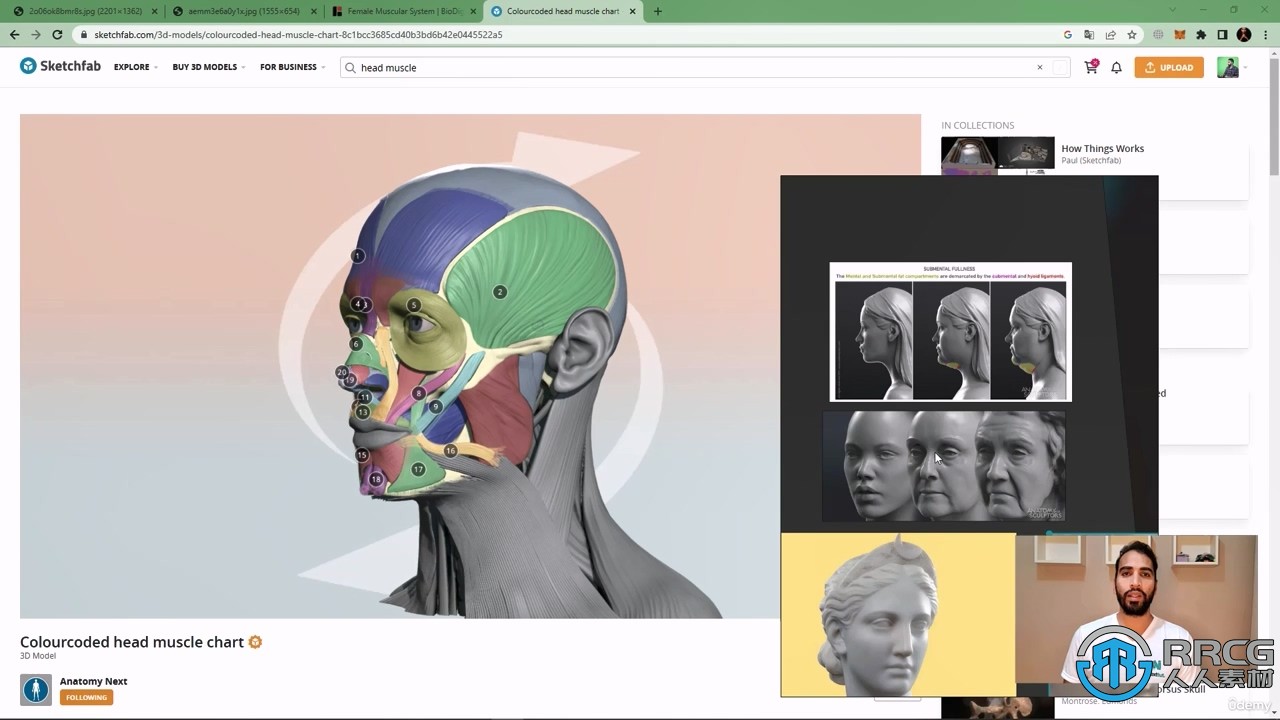Click the three aging faces reference image
1280x720 pixels.
944,466
